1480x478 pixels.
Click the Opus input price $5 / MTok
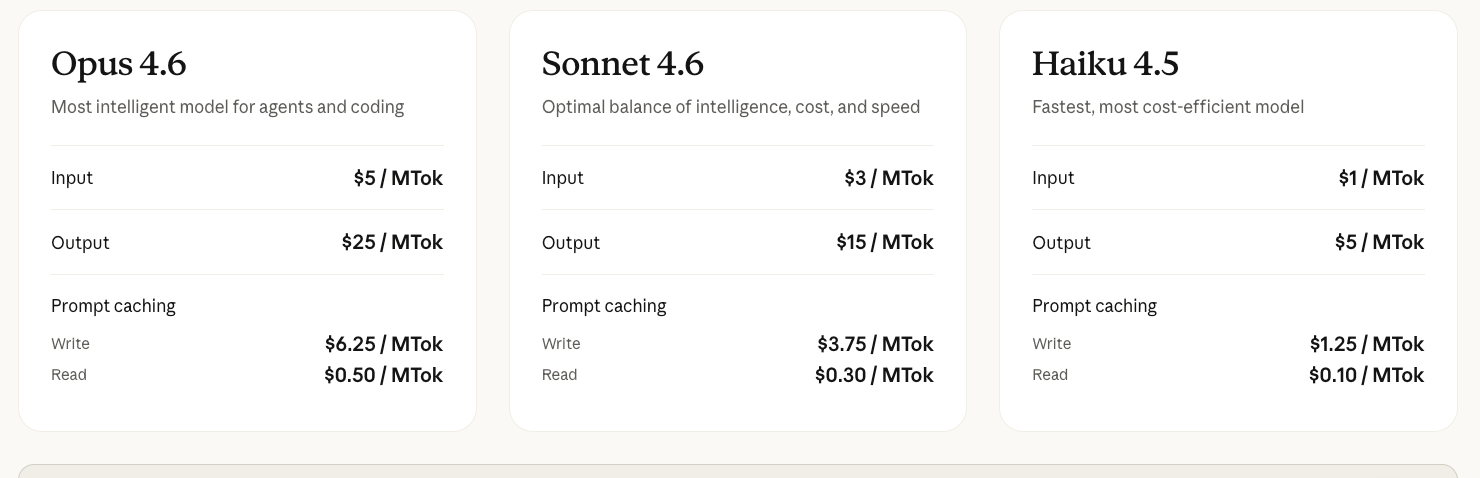(x=398, y=178)
